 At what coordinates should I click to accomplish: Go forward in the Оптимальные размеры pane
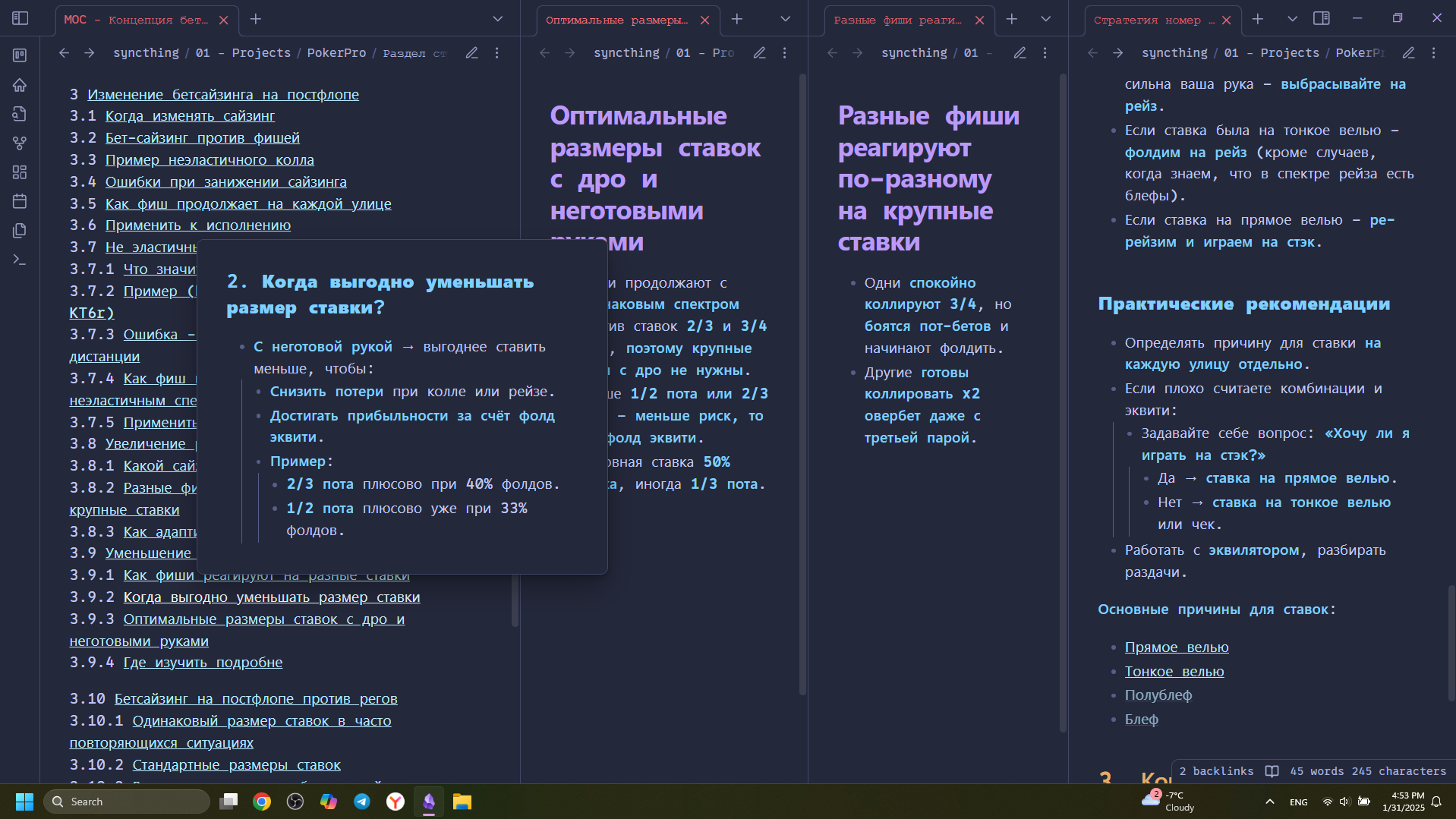pos(569,52)
